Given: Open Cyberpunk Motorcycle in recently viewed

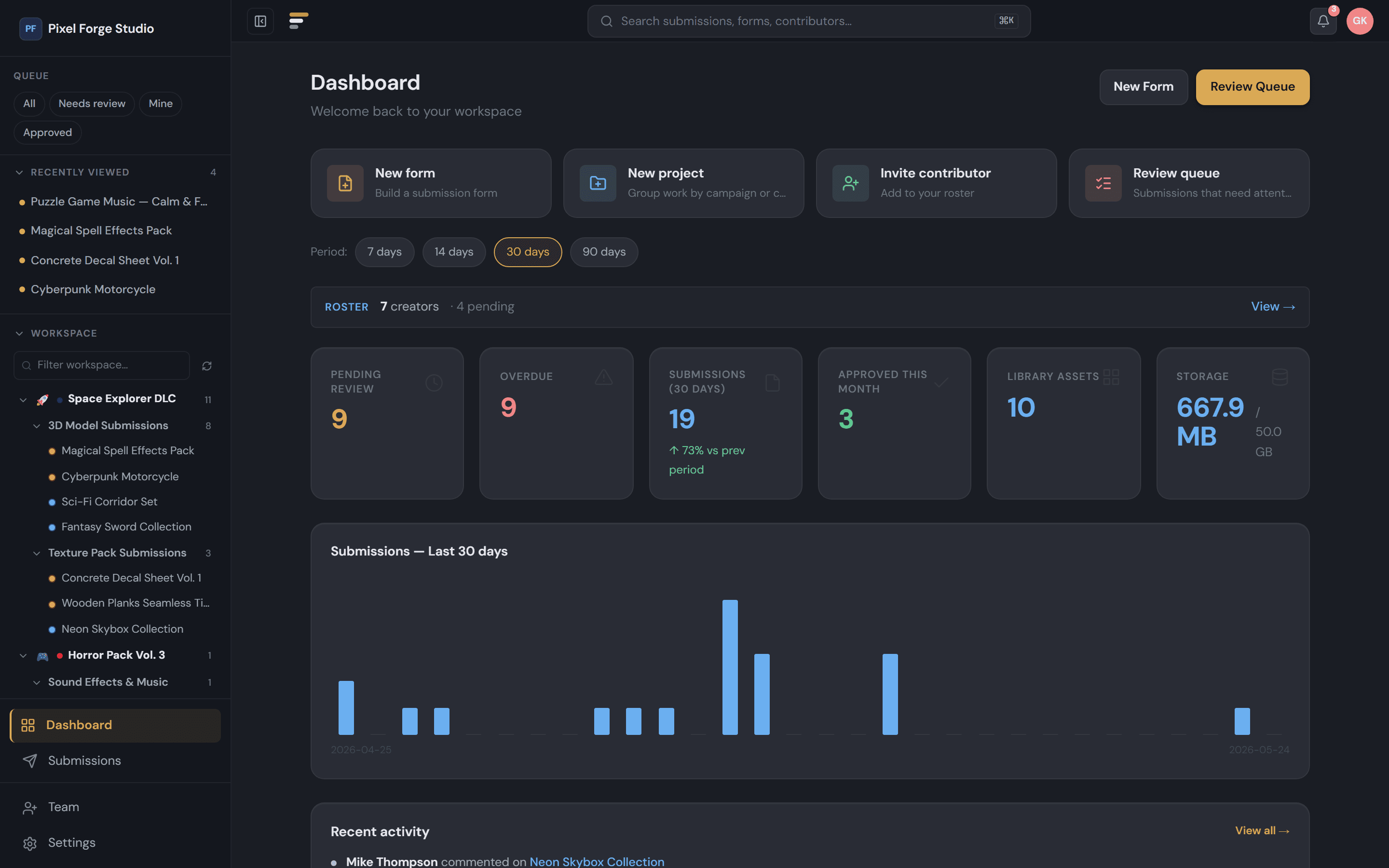Looking at the screenshot, I should pyautogui.click(x=115, y=290).
